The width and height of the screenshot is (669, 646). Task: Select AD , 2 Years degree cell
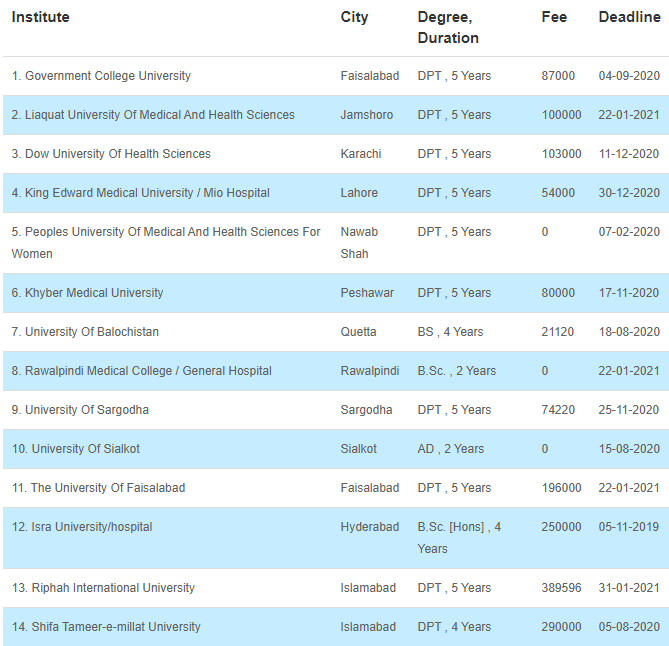451,449
